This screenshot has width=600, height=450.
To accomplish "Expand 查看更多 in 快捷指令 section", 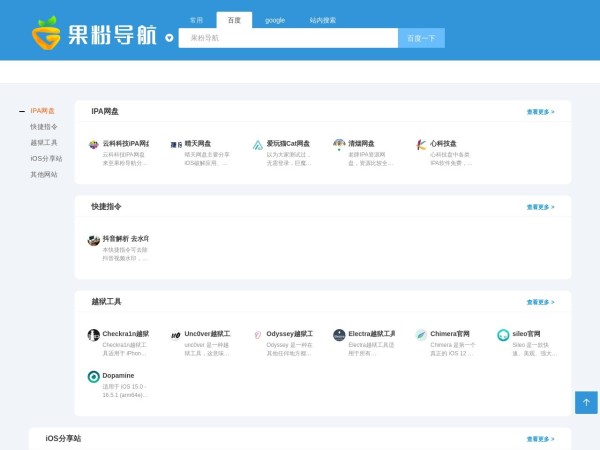I will pyautogui.click(x=540, y=207).
